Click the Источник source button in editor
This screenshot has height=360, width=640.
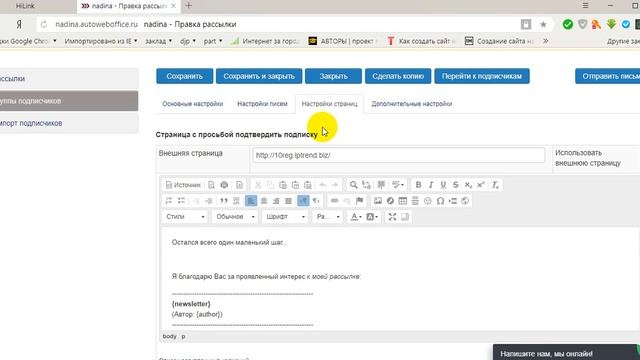tap(183, 185)
